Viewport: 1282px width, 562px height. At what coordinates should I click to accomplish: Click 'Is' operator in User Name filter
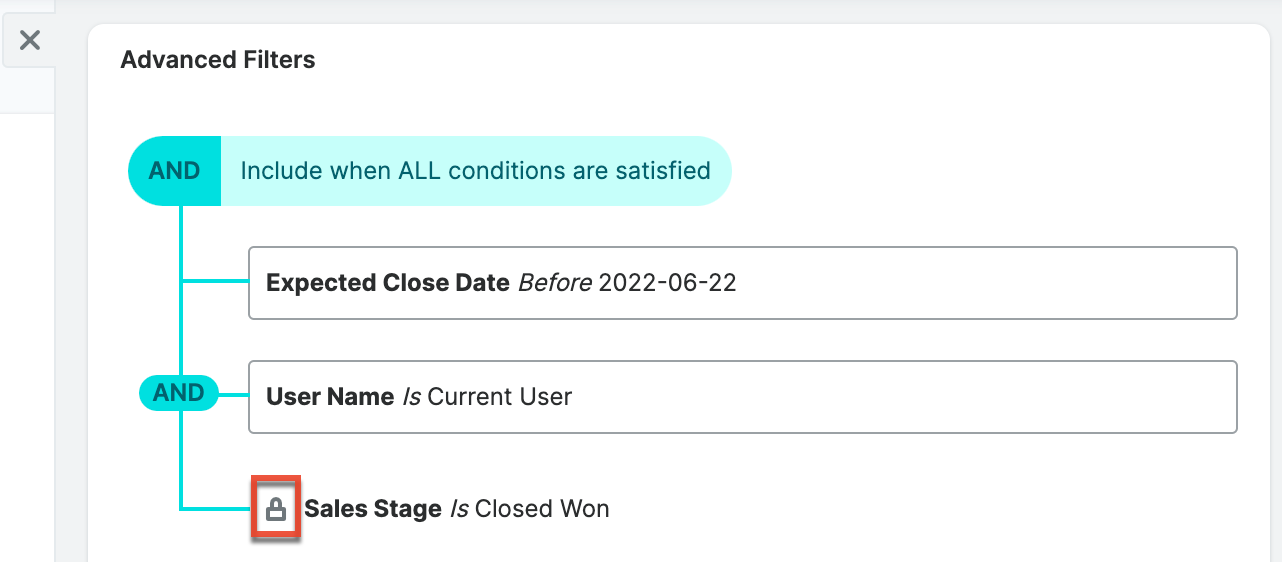[411, 397]
